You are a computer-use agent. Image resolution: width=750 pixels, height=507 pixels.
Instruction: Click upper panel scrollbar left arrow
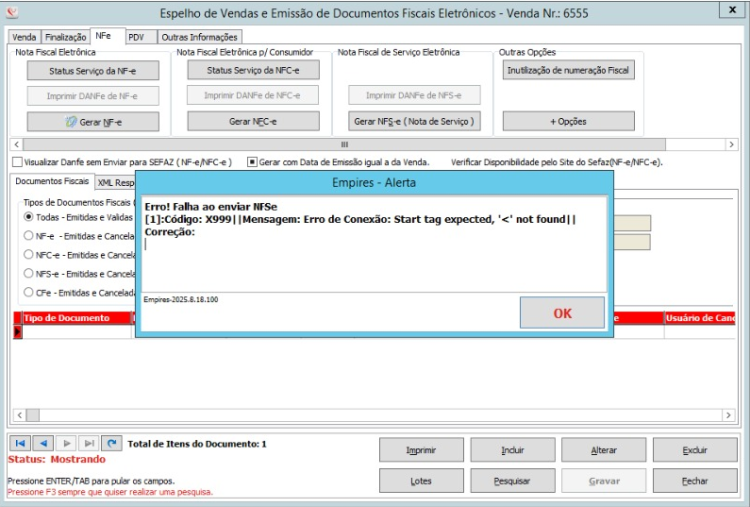17,144
